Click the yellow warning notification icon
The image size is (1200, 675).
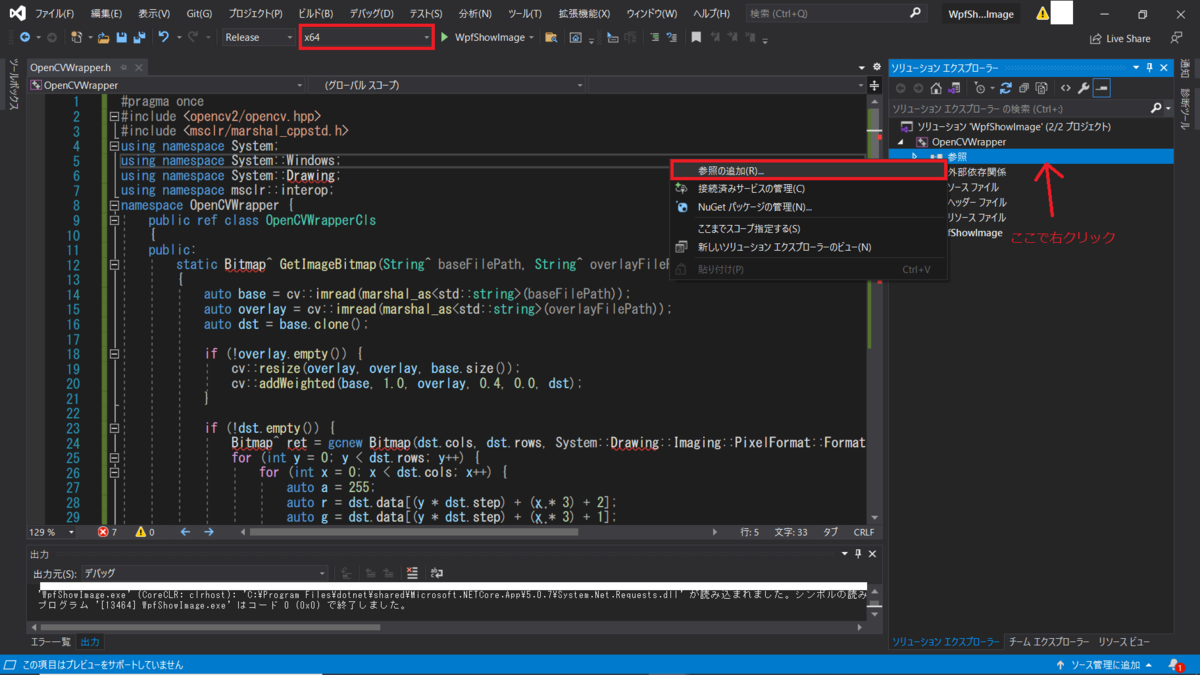point(1043,14)
